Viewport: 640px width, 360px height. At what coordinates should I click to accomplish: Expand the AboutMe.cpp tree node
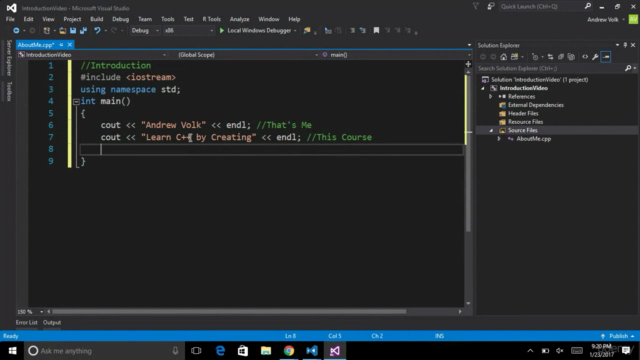[499, 139]
